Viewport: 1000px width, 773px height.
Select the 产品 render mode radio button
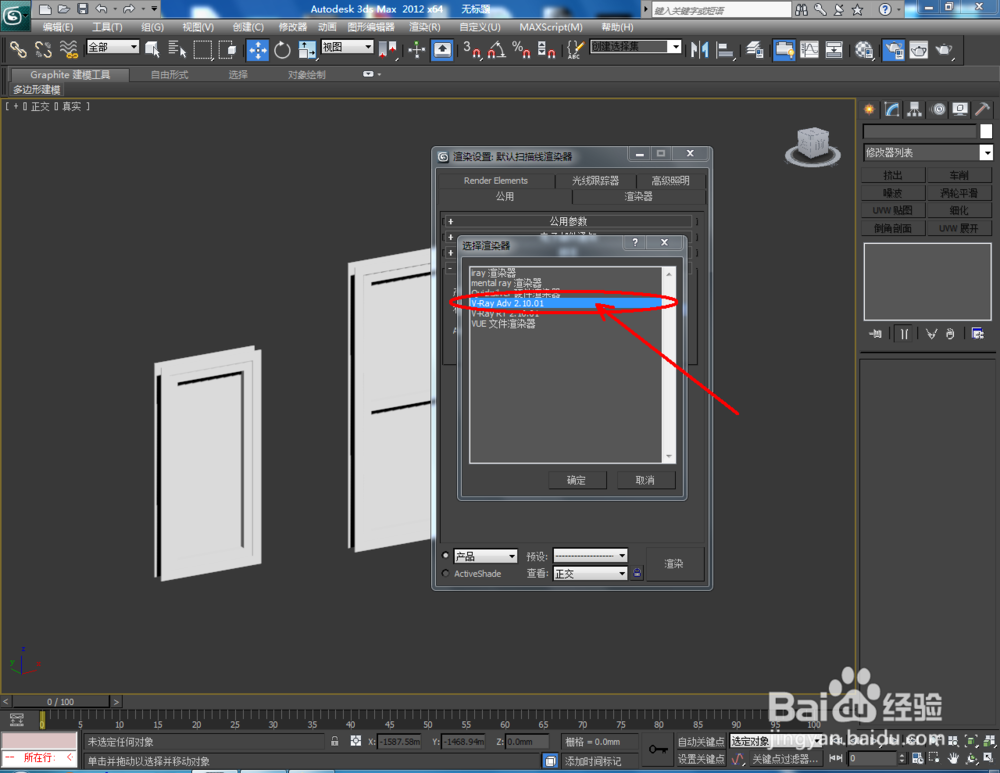[x=445, y=556]
